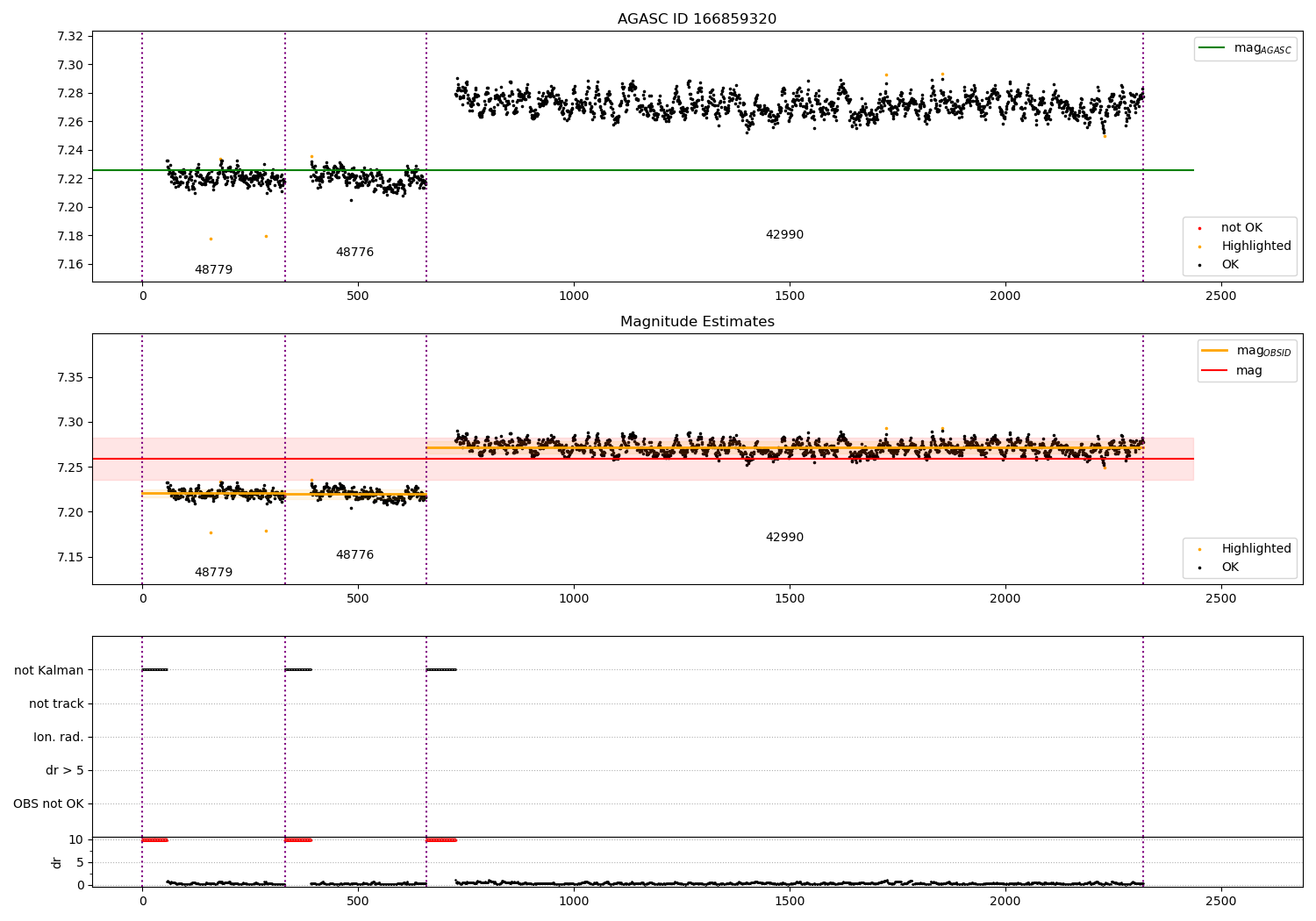Click the red dr=10 markers near x=700
1316x921 pixels.
tap(441, 839)
